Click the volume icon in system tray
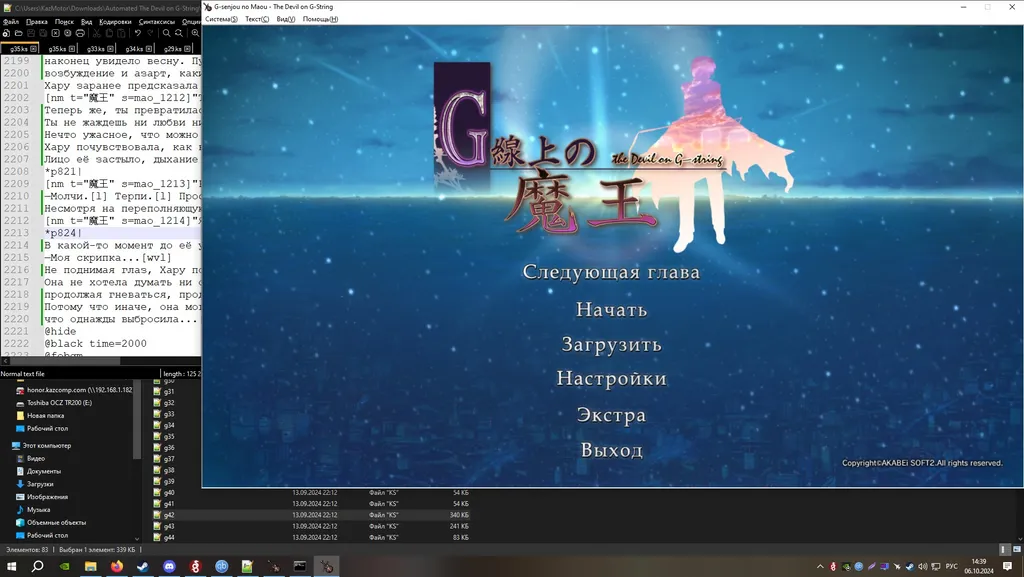The width and height of the screenshot is (1024, 577). [x=923, y=567]
